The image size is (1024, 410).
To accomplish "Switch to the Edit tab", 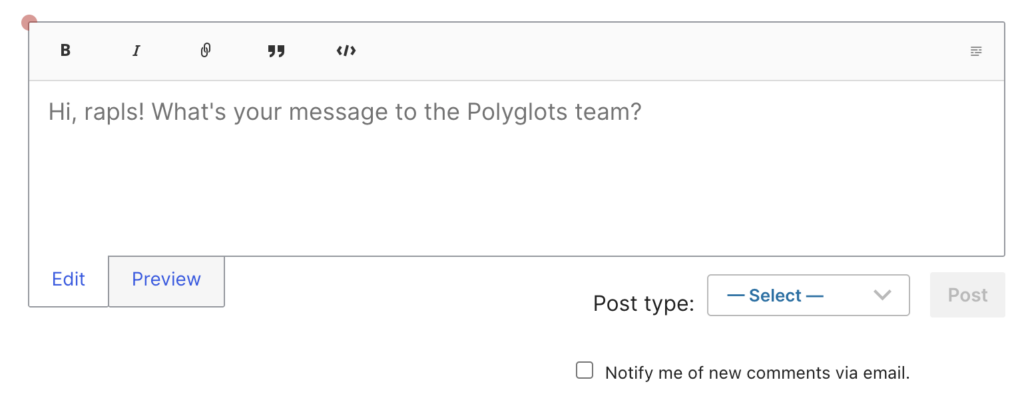I will tap(68, 280).
